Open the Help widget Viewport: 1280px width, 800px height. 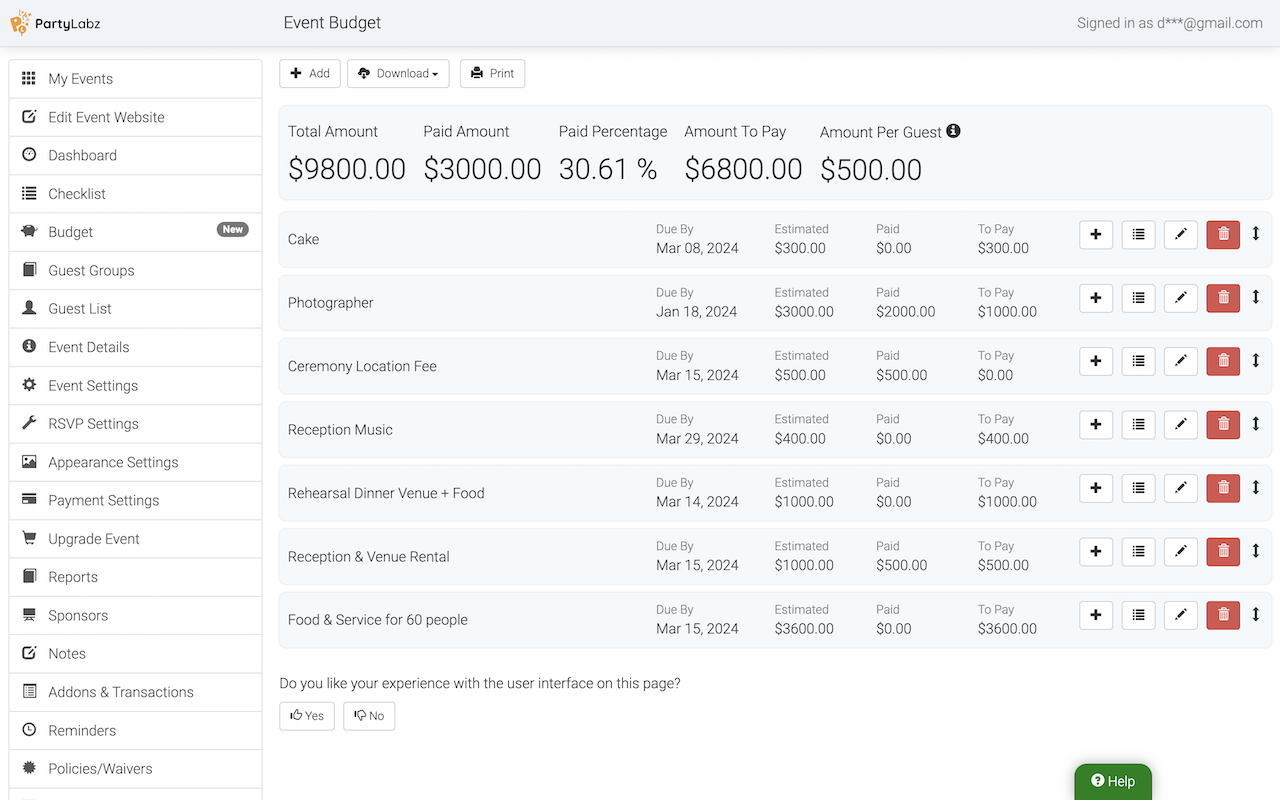(x=1113, y=781)
